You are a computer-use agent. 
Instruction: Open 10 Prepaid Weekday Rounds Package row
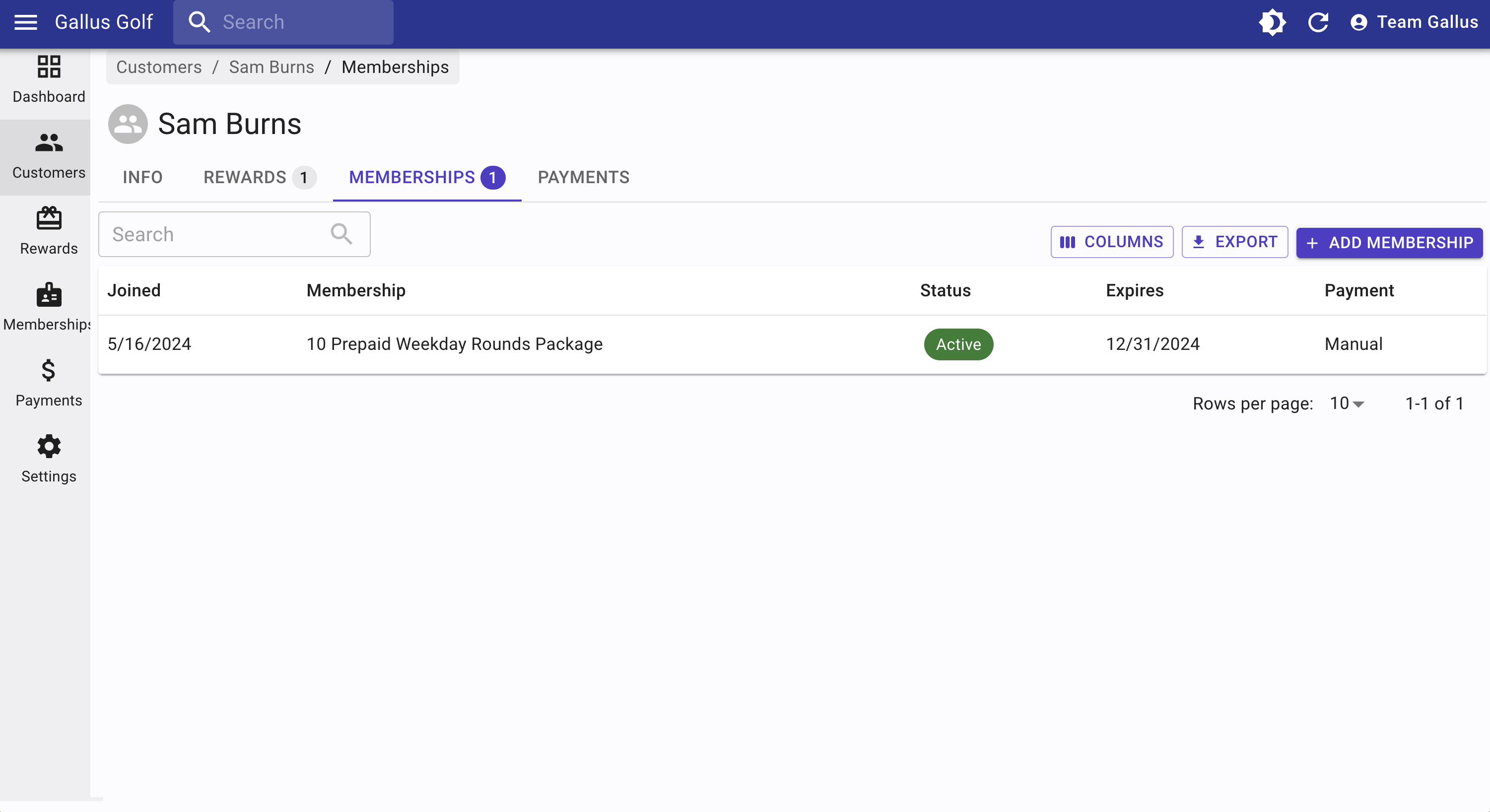(793, 344)
